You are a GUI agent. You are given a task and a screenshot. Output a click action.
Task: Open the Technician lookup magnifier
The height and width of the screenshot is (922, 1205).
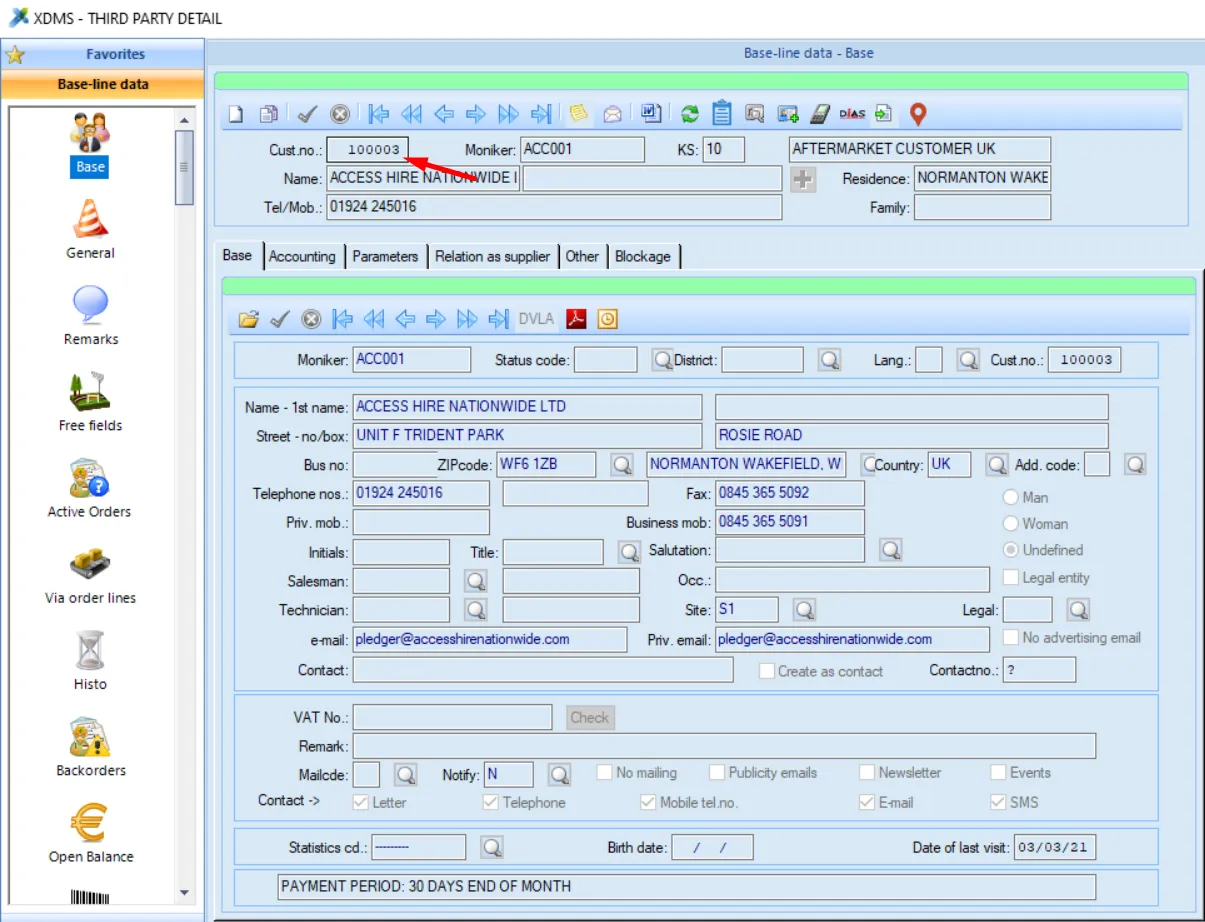click(x=476, y=610)
